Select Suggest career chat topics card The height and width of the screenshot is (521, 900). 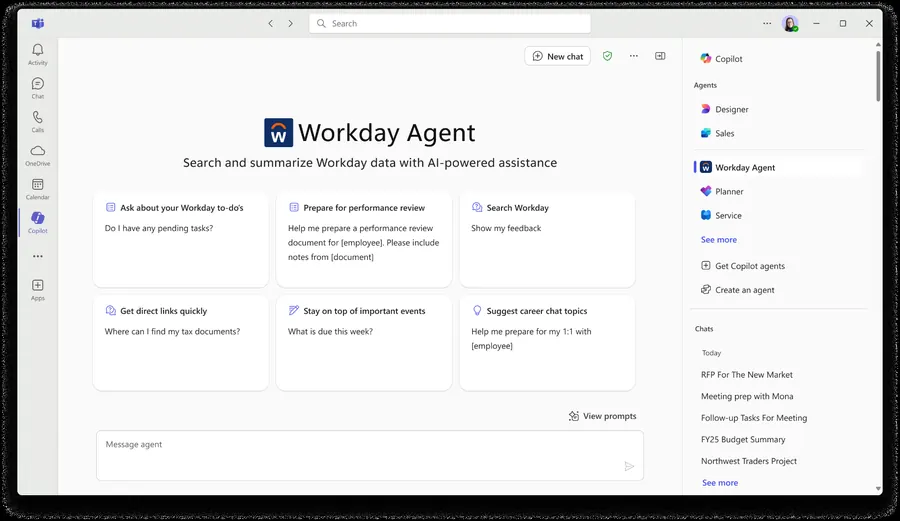point(547,343)
